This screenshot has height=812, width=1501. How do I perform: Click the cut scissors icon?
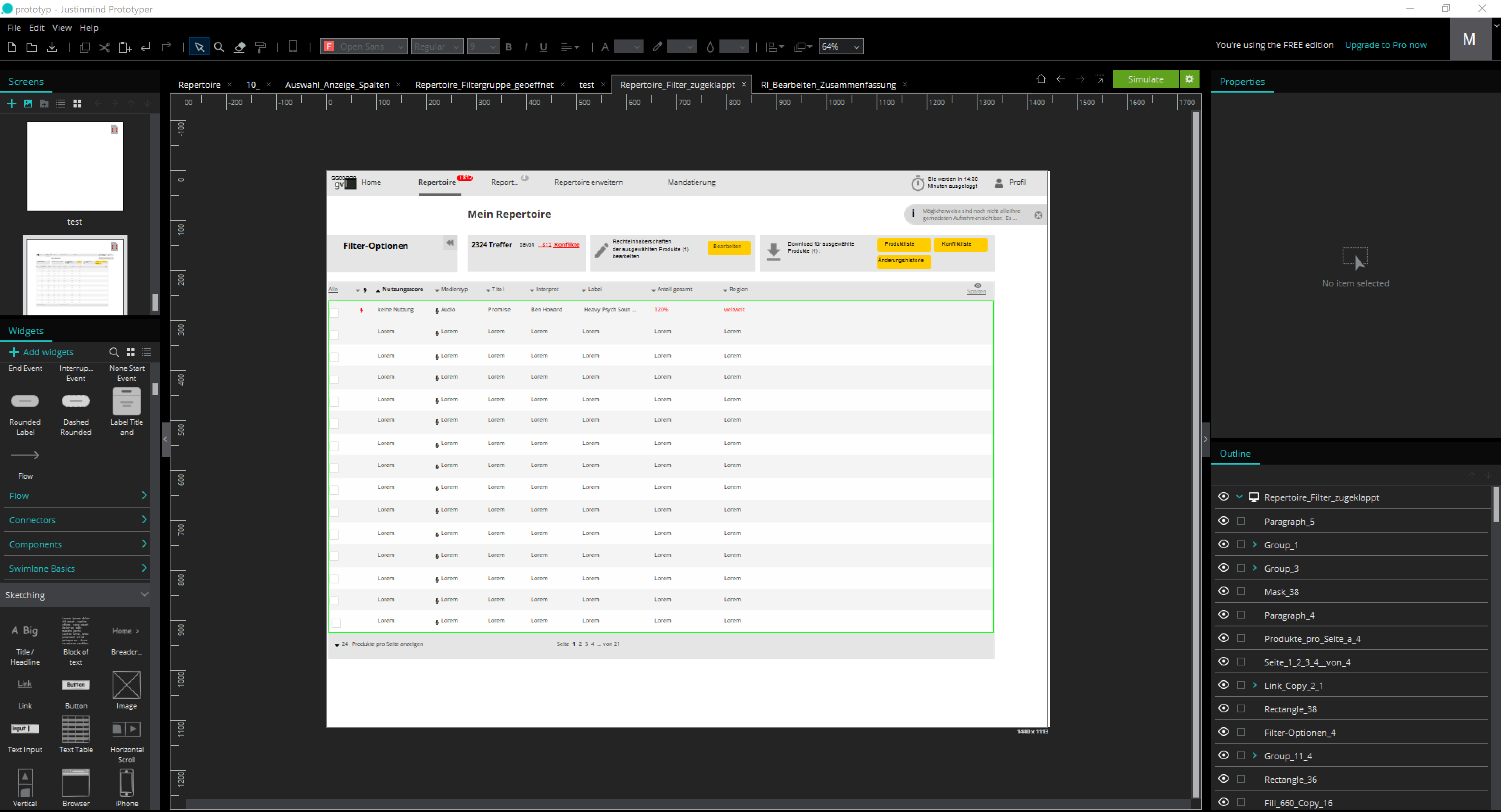coord(104,47)
